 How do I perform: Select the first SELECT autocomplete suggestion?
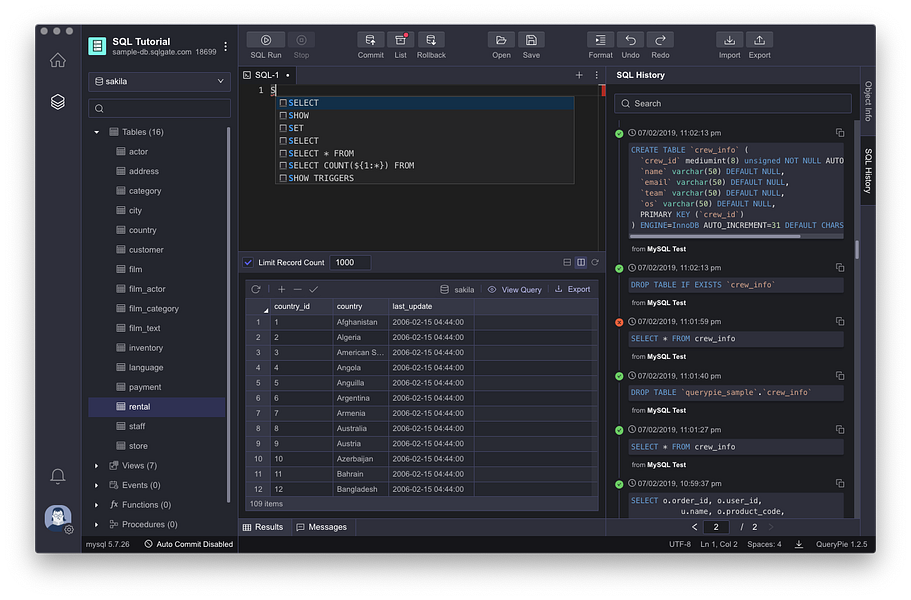point(425,103)
